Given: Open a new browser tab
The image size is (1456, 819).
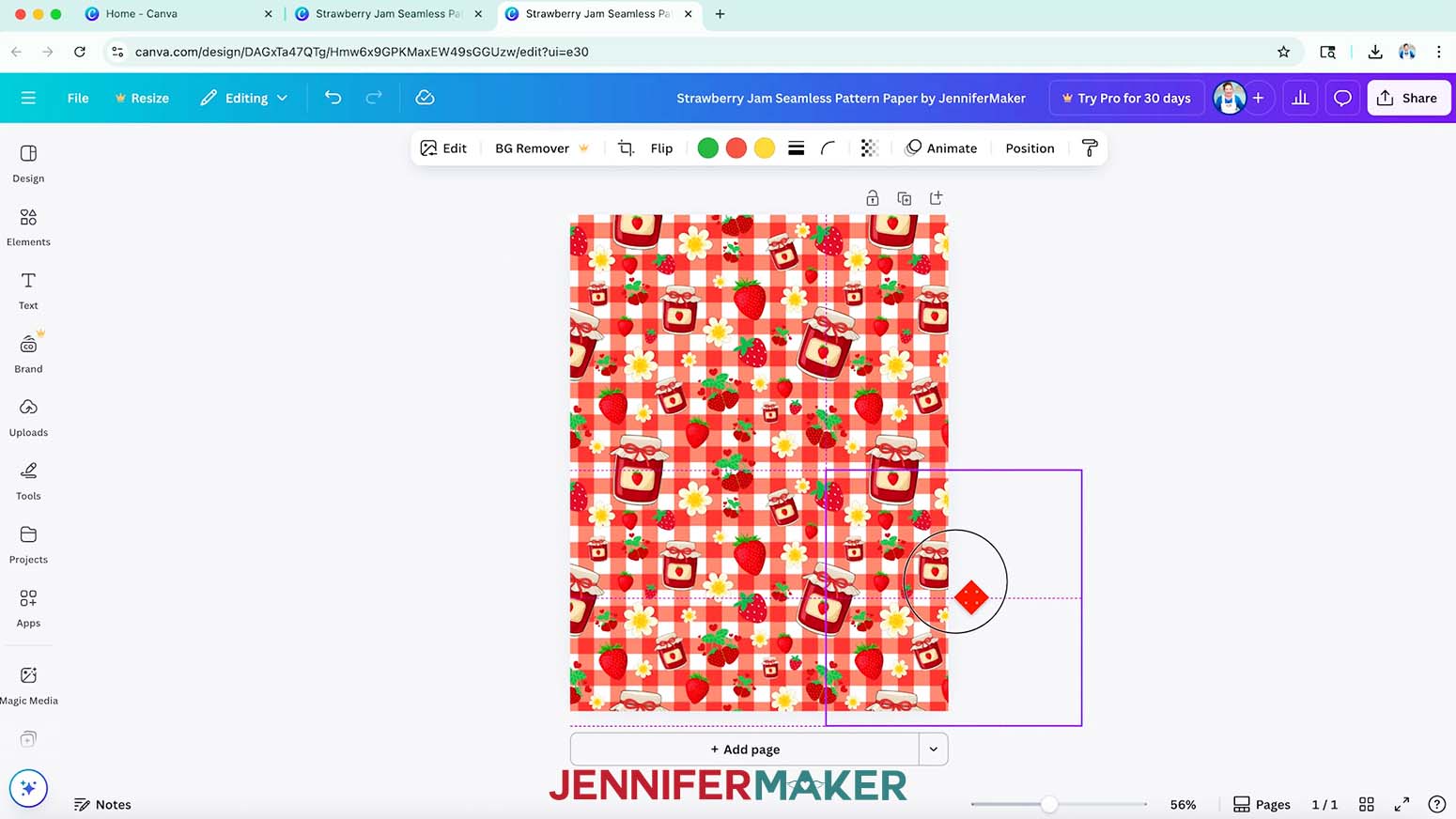Looking at the screenshot, I should pos(720,14).
